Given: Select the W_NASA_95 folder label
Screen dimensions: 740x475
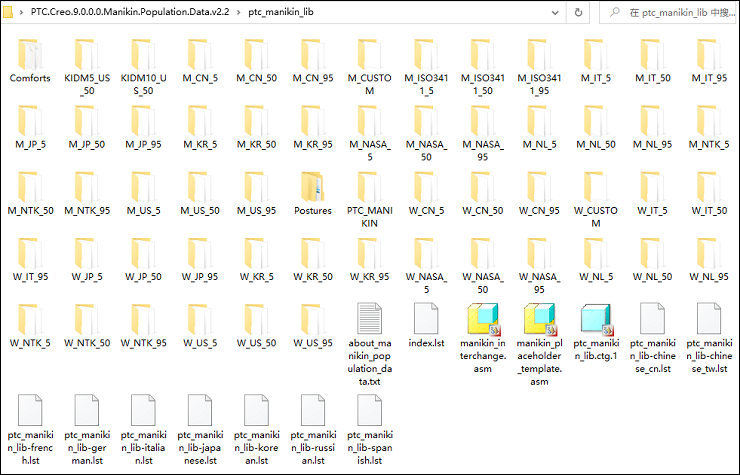Looking at the screenshot, I should [x=539, y=283].
